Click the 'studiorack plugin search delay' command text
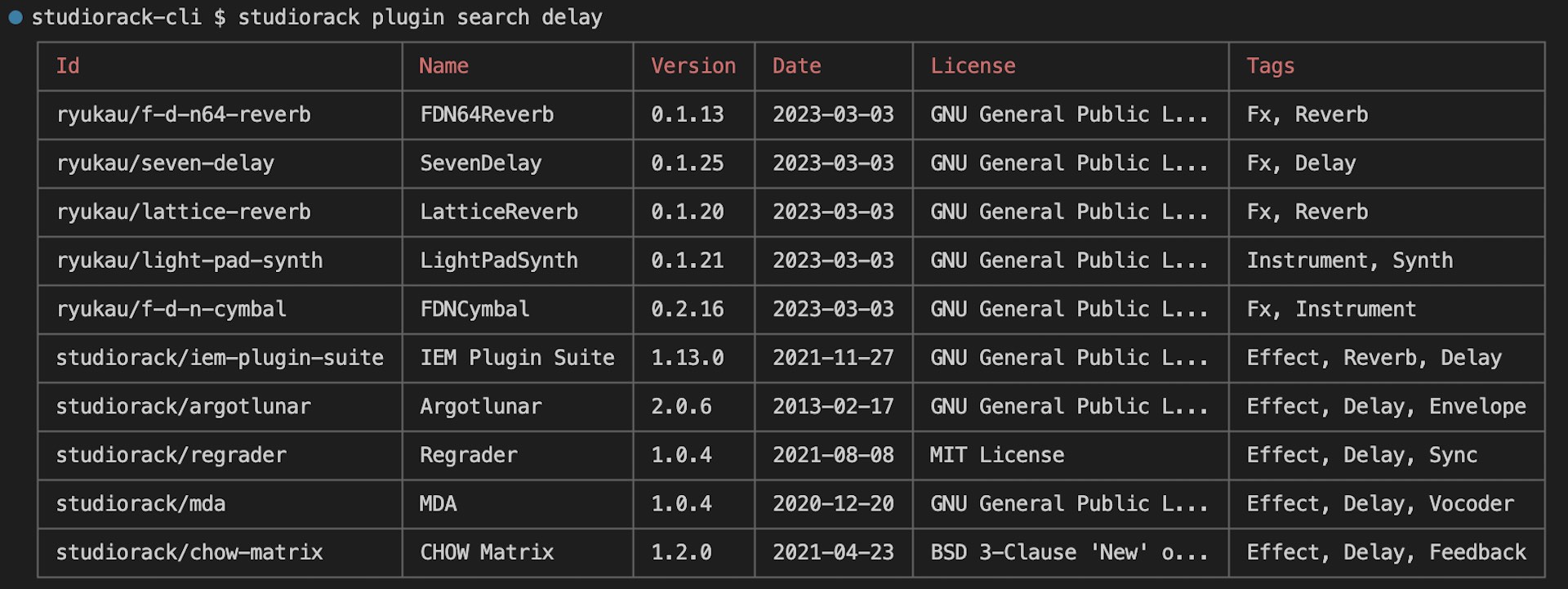 420,17
